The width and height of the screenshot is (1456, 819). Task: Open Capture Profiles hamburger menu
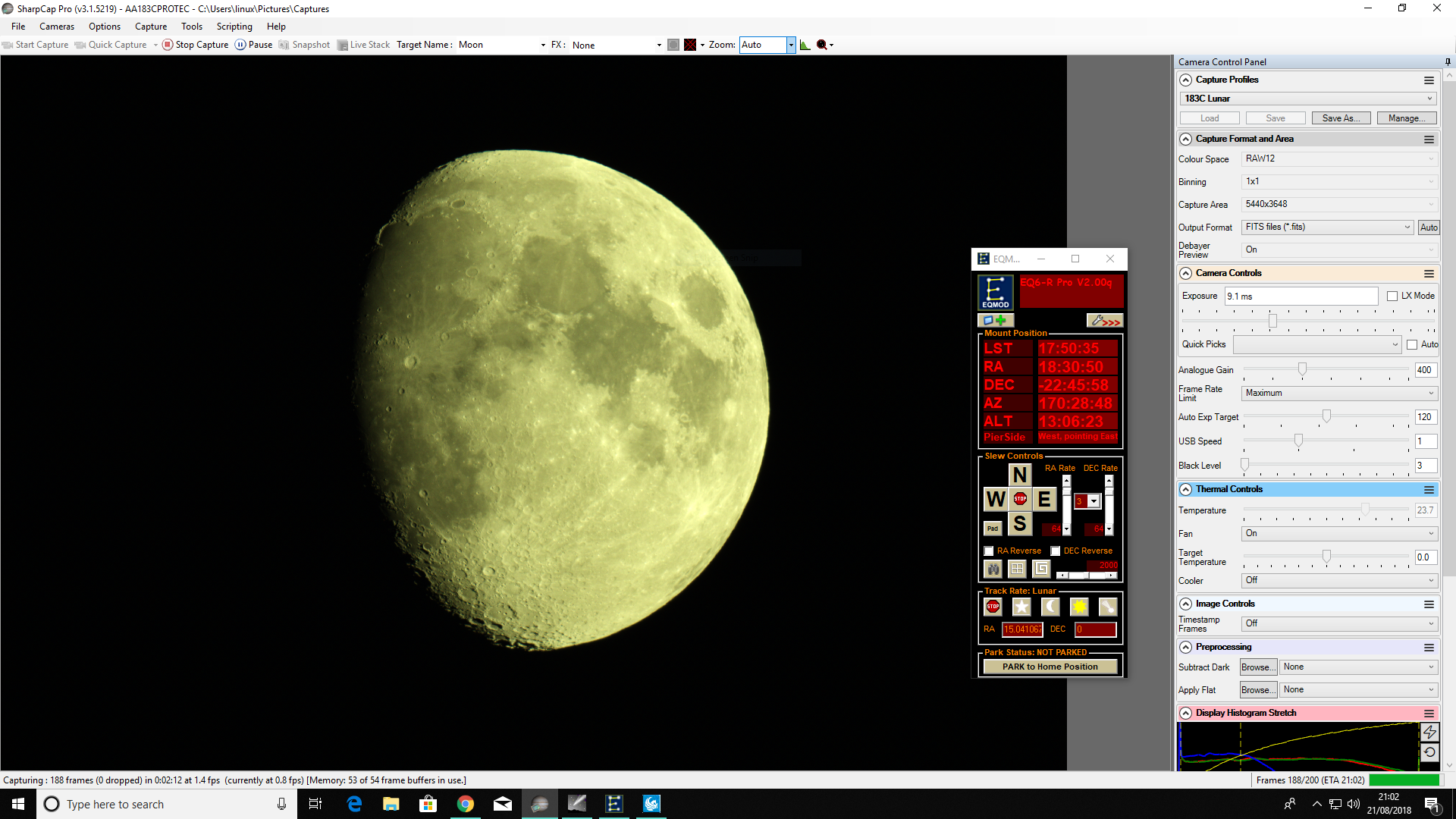coord(1429,80)
